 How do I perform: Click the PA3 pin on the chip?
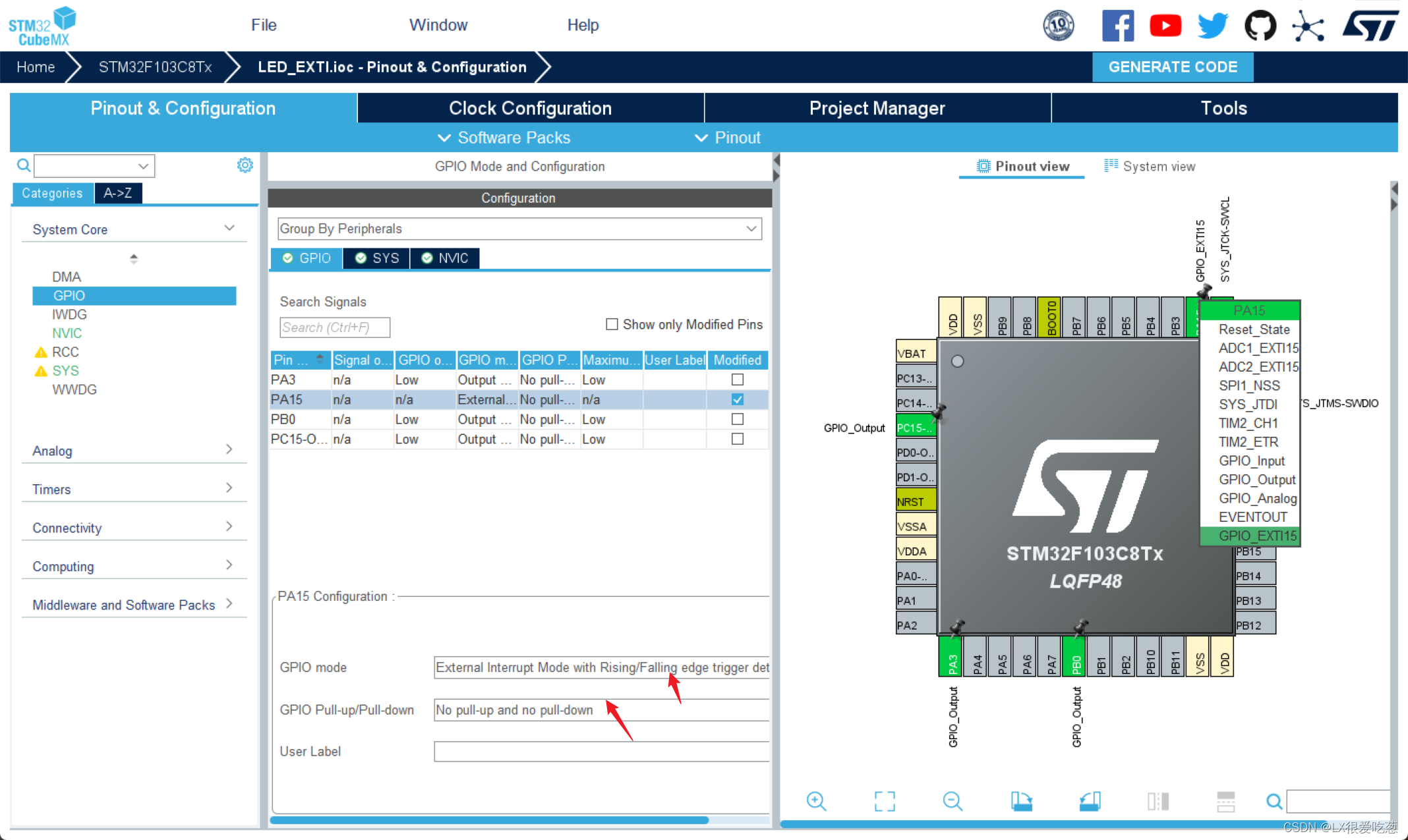(951, 656)
